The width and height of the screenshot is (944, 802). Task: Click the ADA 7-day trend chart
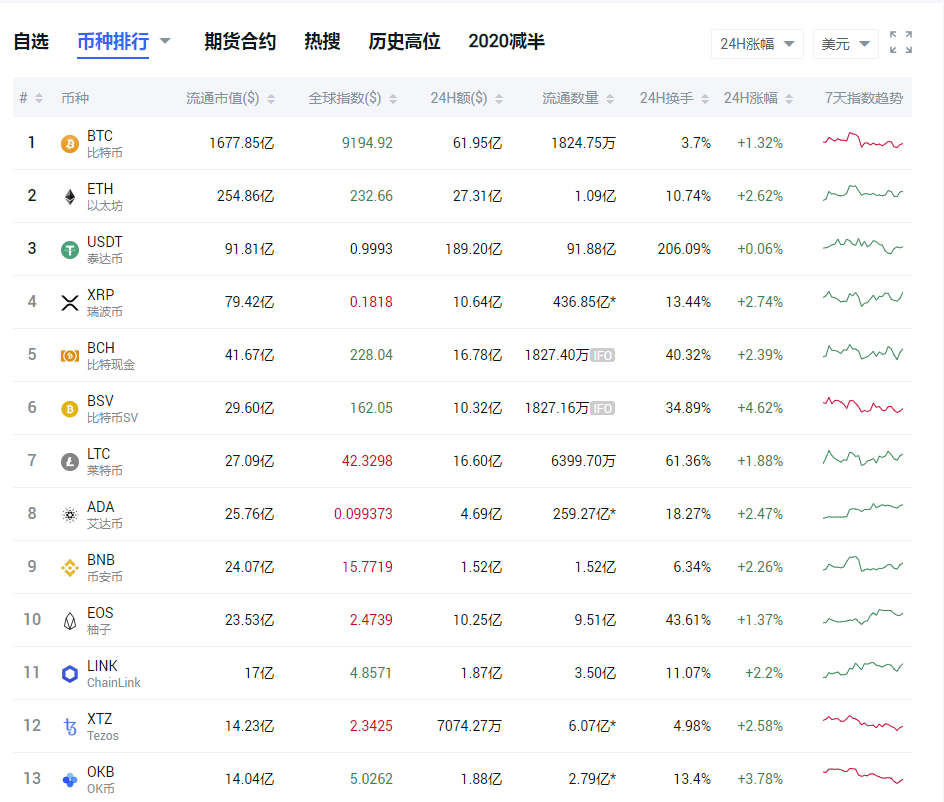[x=863, y=511]
